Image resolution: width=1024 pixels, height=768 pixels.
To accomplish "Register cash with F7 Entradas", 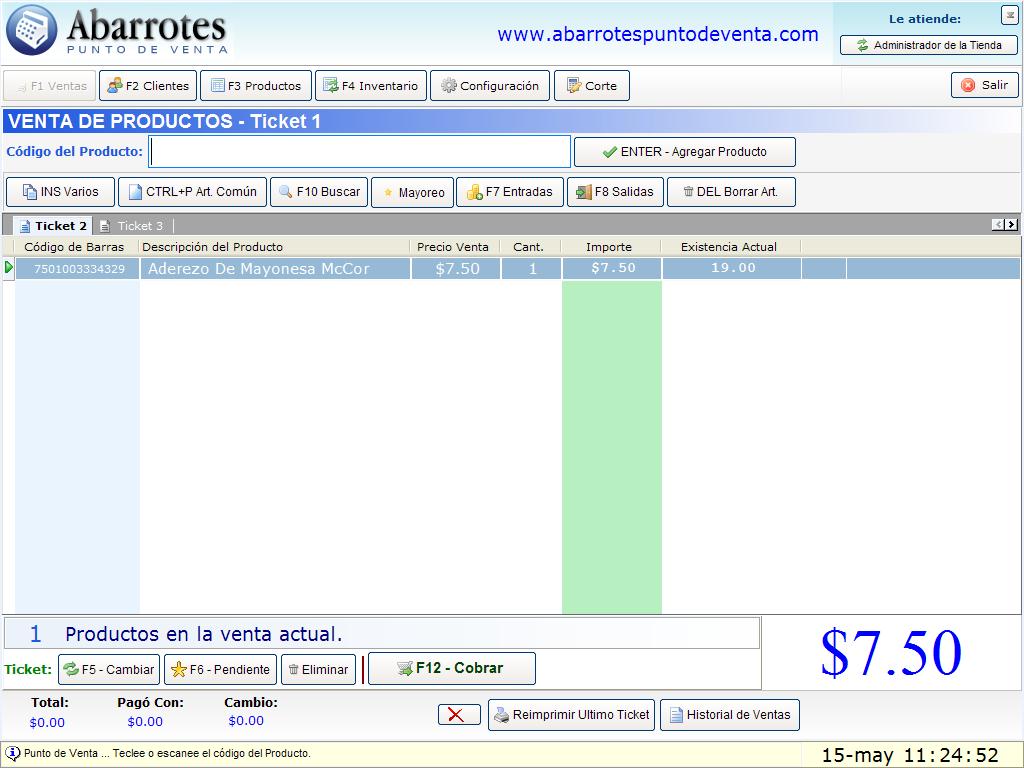I will point(509,192).
